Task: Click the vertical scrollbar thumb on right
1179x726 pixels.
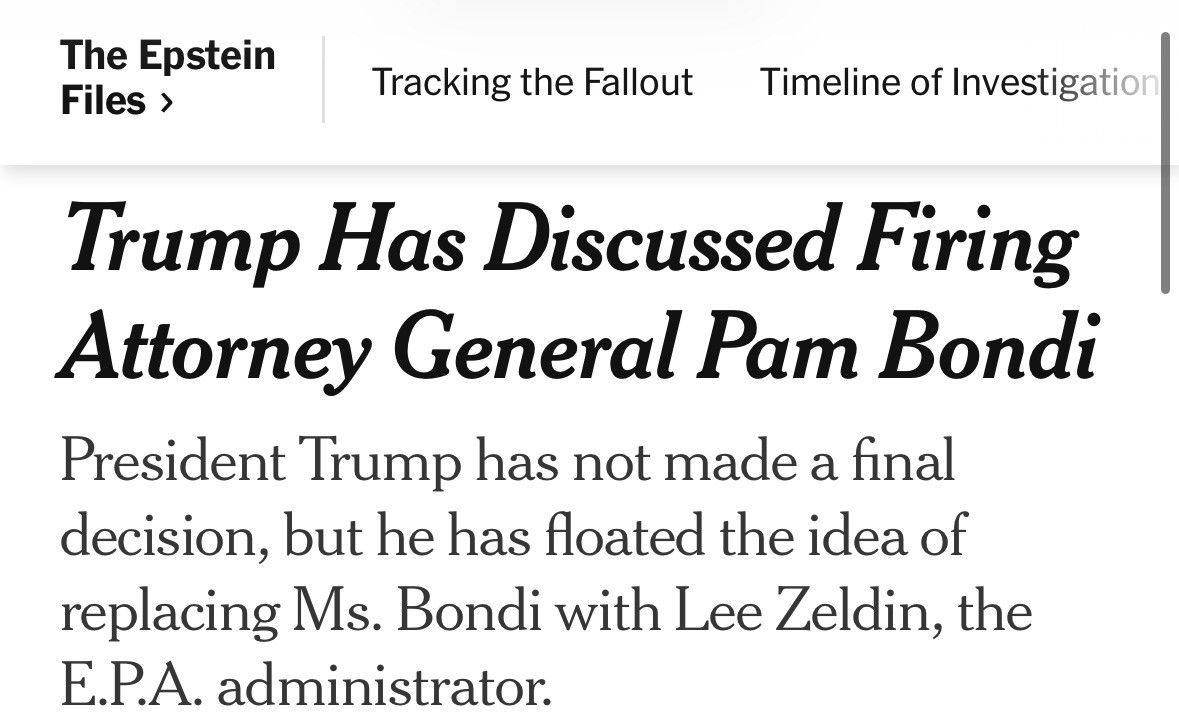Action: click(x=1165, y=162)
